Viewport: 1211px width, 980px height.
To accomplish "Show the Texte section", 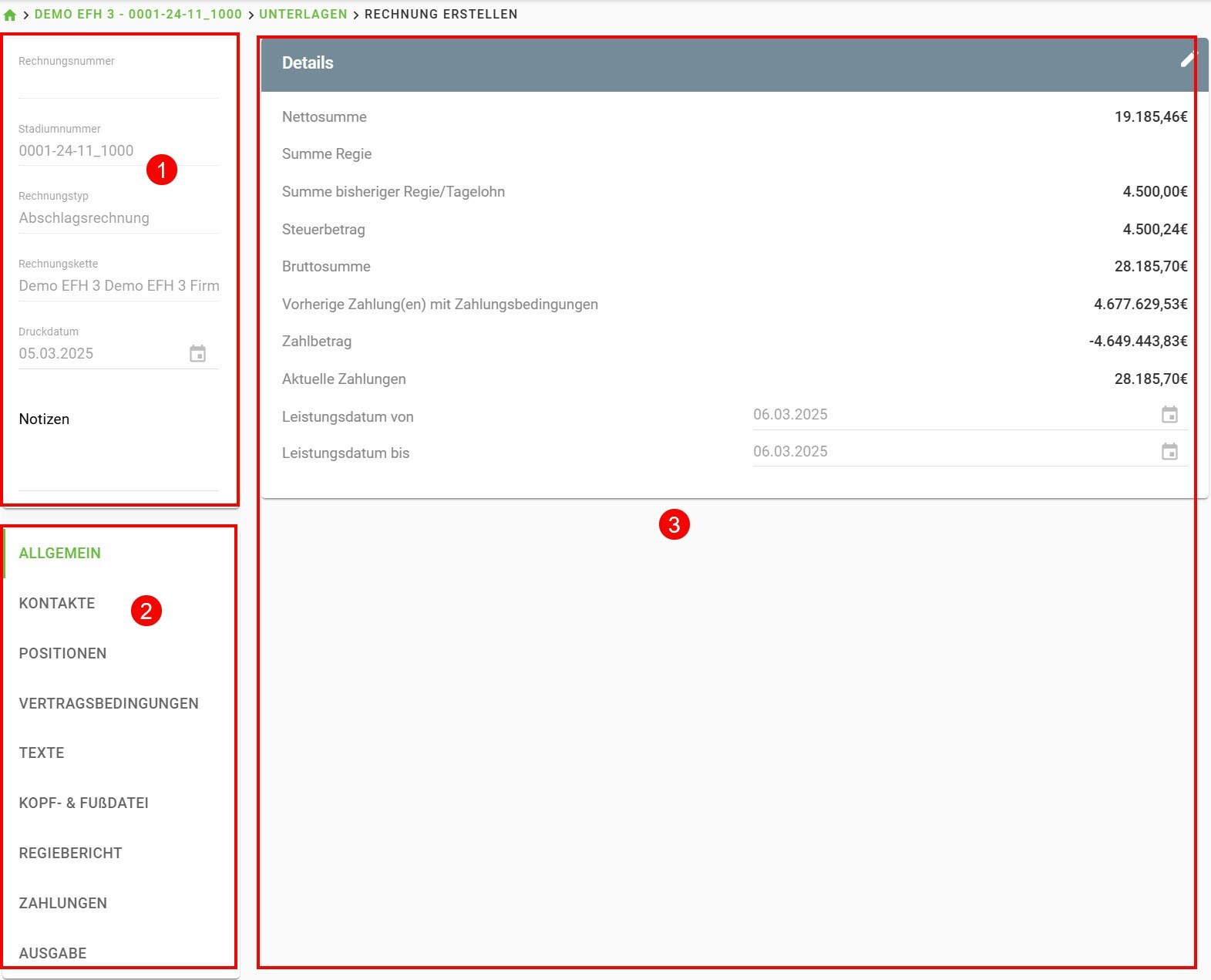I will 42,753.
